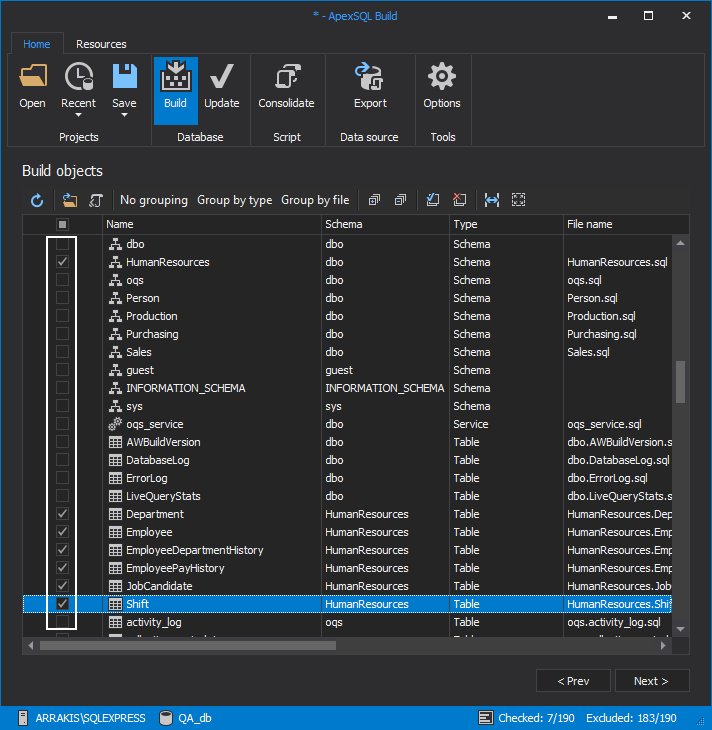Start the Build database action
This screenshot has height=730, width=712.
tap(176, 90)
